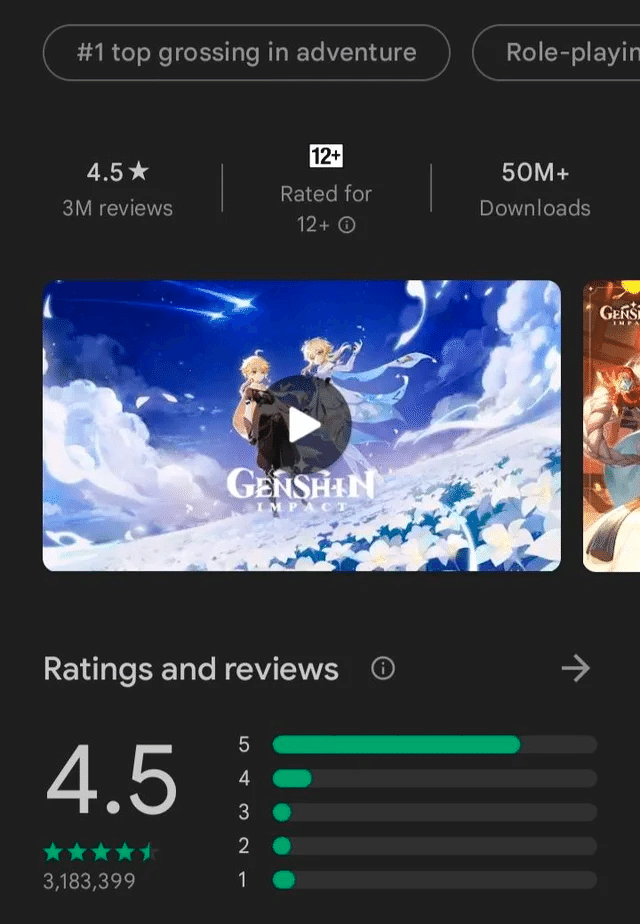Open the 3M reviews label
The image size is (640, 924).
(x=117, y=208)
